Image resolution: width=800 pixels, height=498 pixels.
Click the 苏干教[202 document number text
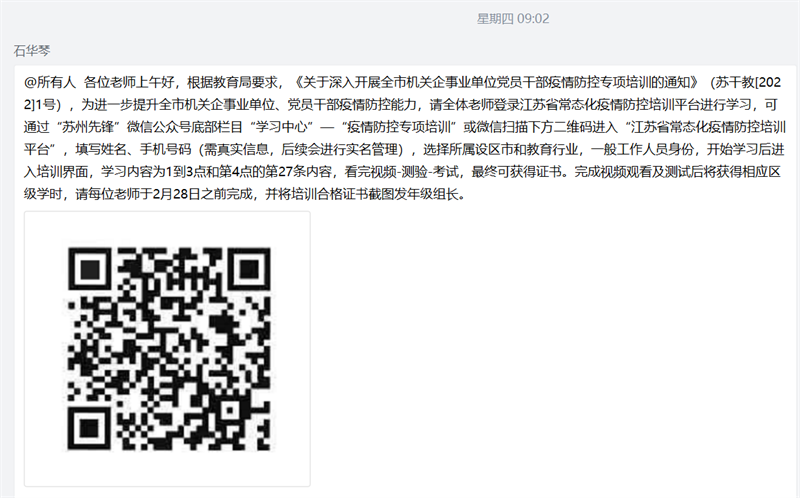click(x=748, y=82)
